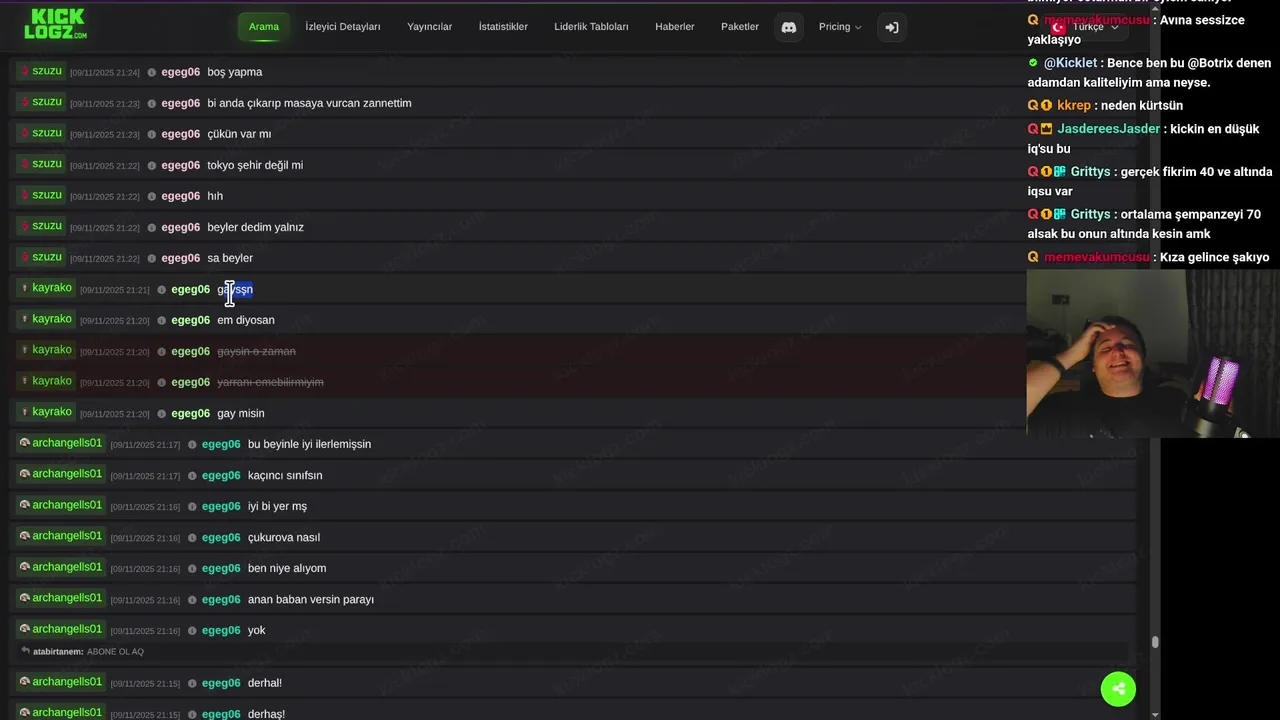Open İzleyici Detayları page
This screenshot has height=720, width=1280.
coord(343,27)
